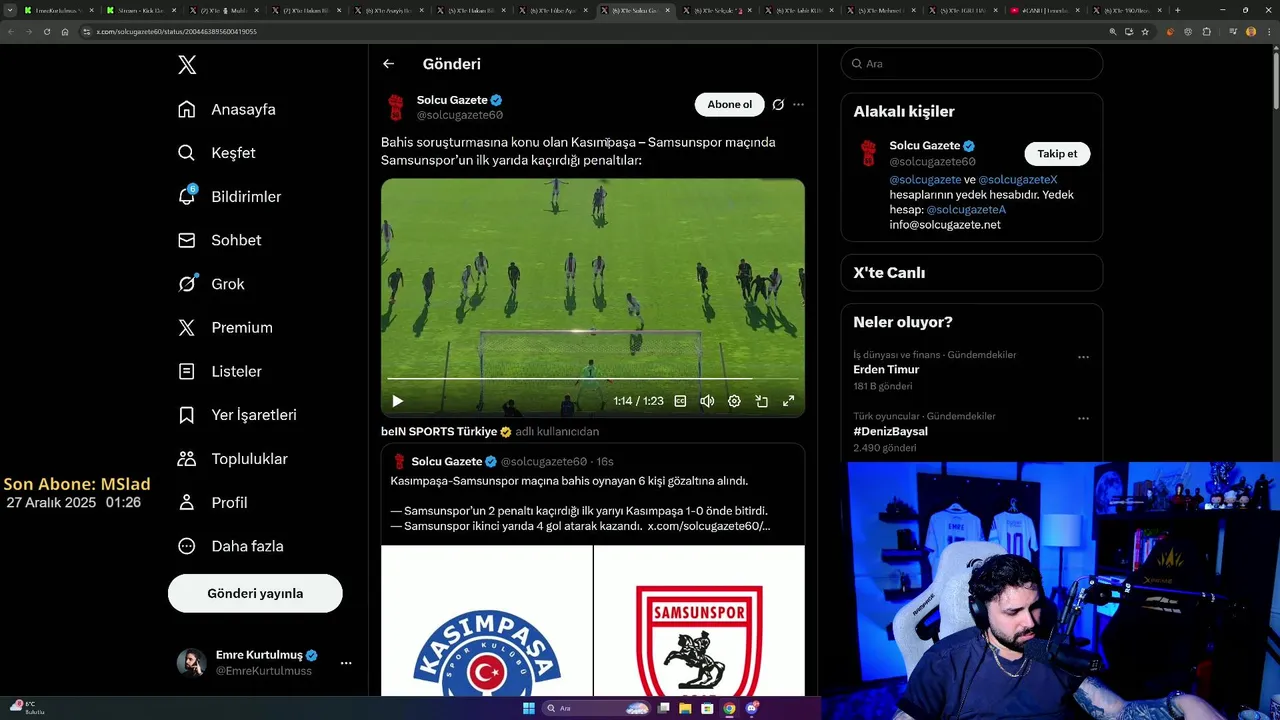The image size is (1280, 720).
Task: Open weather widget in taskbar
Action: tap(25, 708)
